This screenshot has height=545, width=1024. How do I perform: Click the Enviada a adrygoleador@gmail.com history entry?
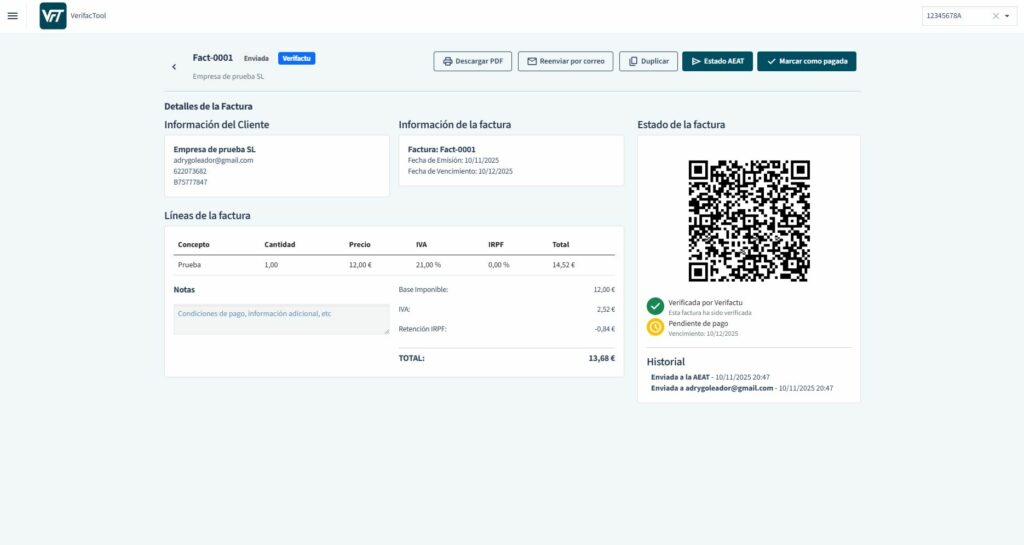click(742, 388)
